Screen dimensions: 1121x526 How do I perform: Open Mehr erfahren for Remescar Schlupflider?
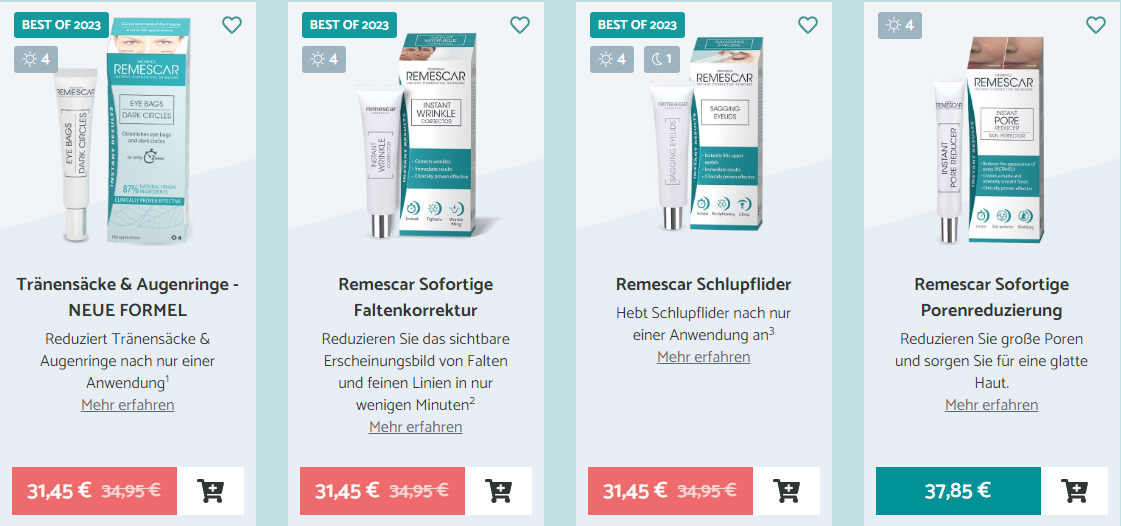(703, 357)
